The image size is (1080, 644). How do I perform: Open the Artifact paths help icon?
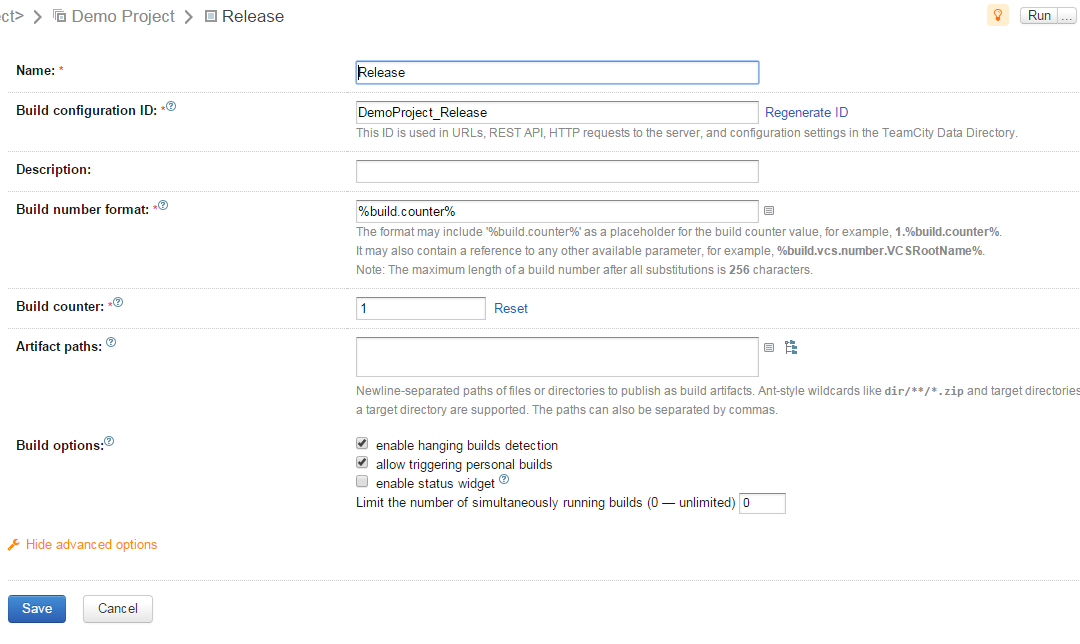(x=111, y=343)
